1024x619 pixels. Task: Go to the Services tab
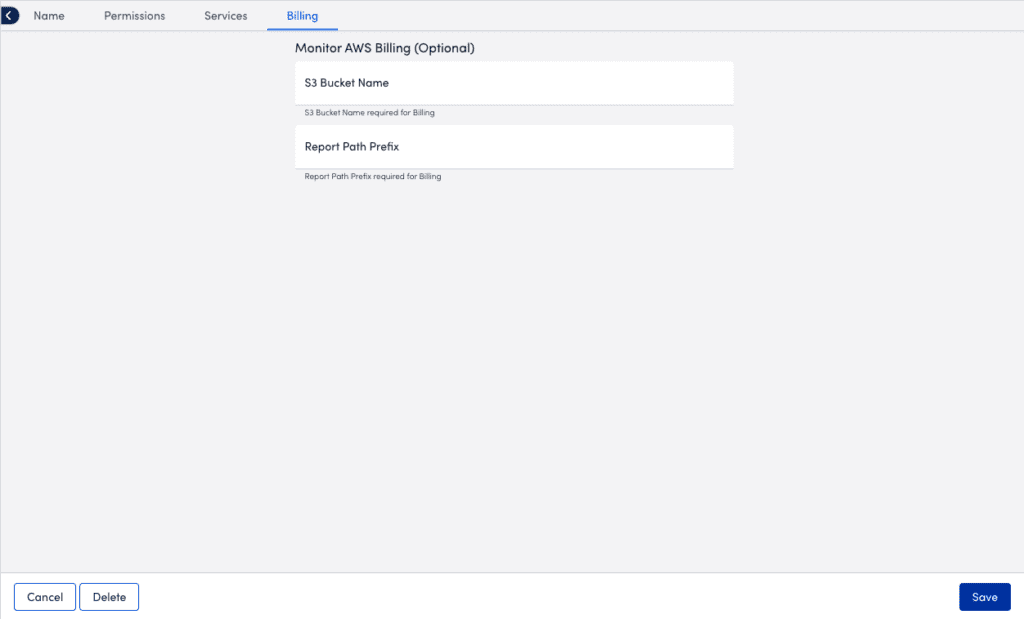(225, 16)
